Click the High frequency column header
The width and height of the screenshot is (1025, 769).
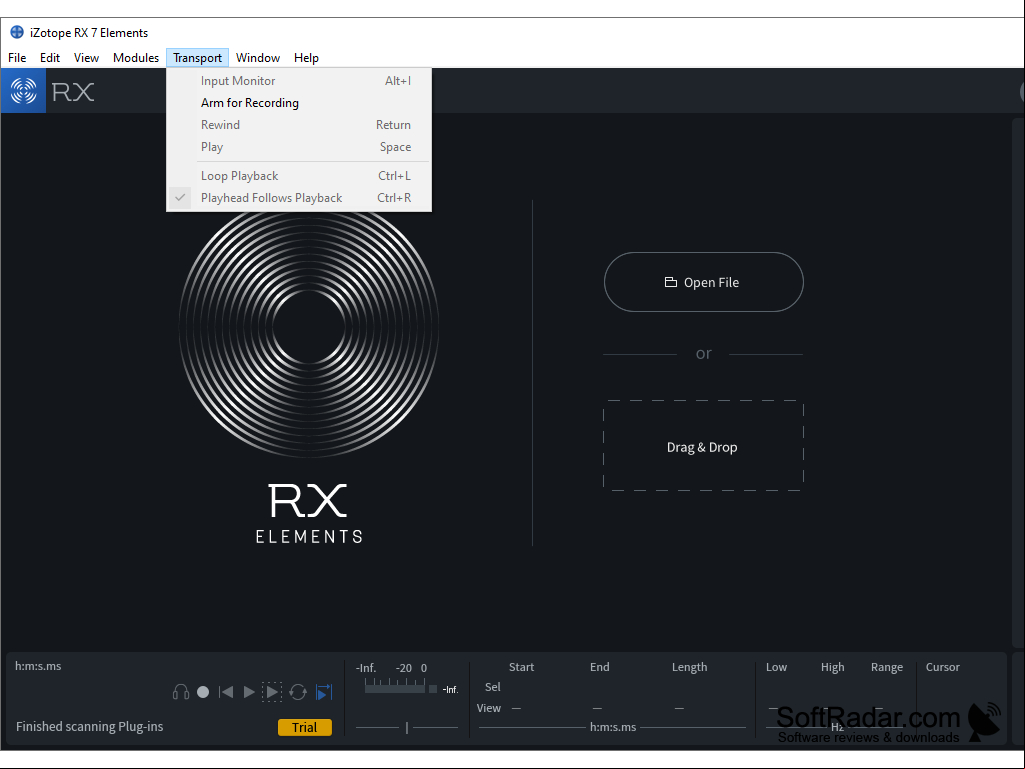pyautogui.click(x=833, y=667)
